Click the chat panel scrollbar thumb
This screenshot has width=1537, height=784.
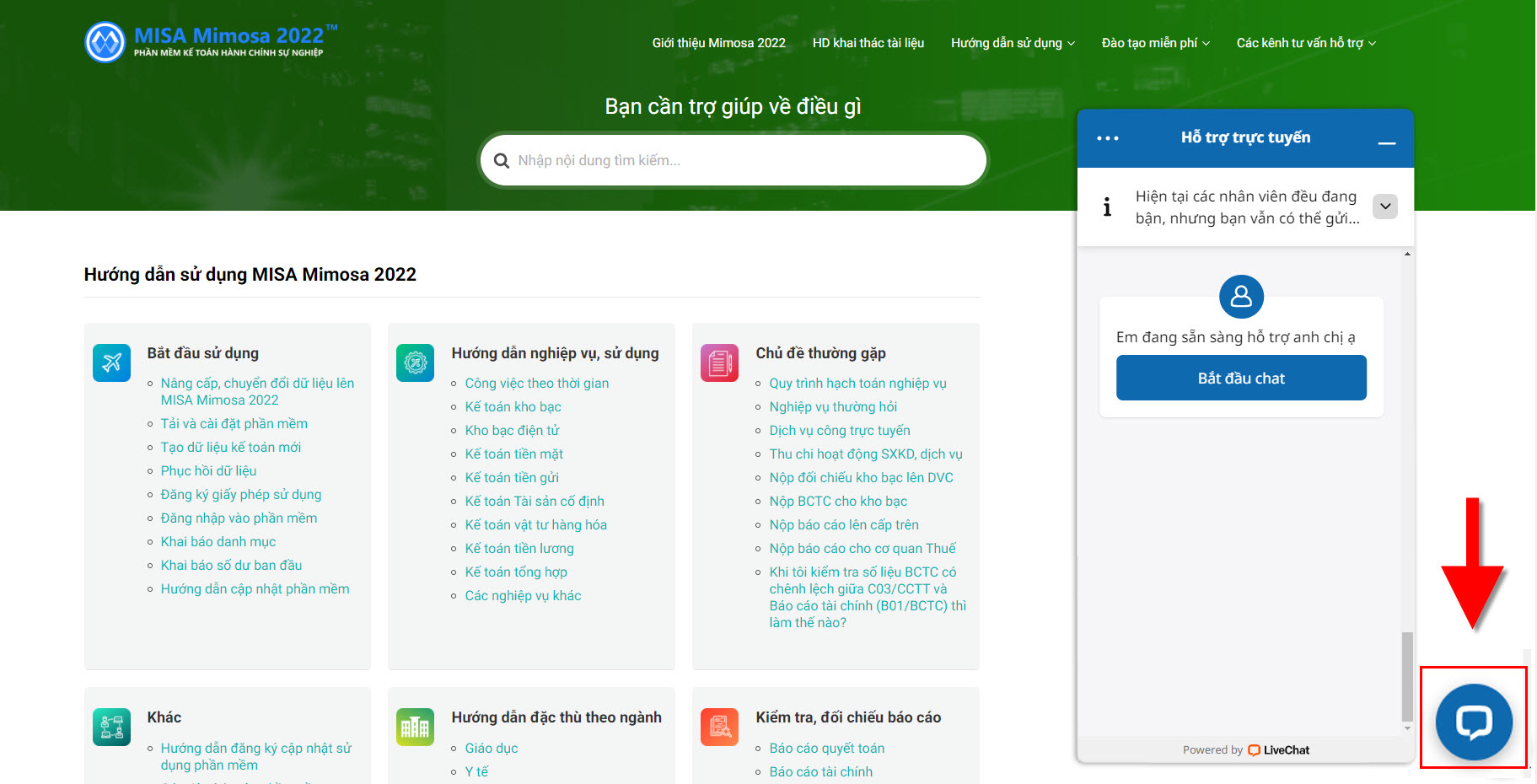point(1406,677)
